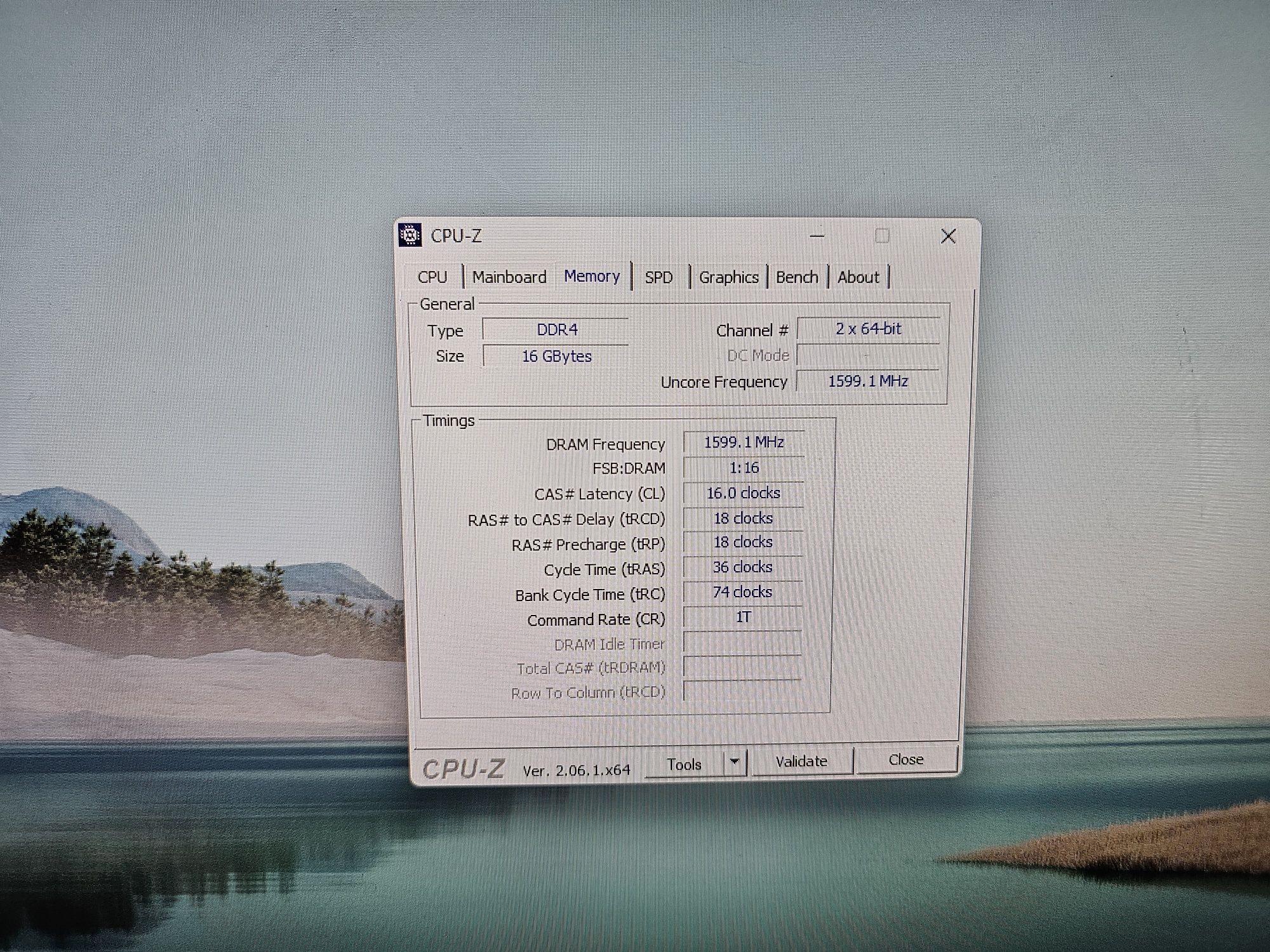Image resolution: width=1270 pixels, height=952 pixels.
Task: Click the DRAM Frequency label
Action: point(605,444)
